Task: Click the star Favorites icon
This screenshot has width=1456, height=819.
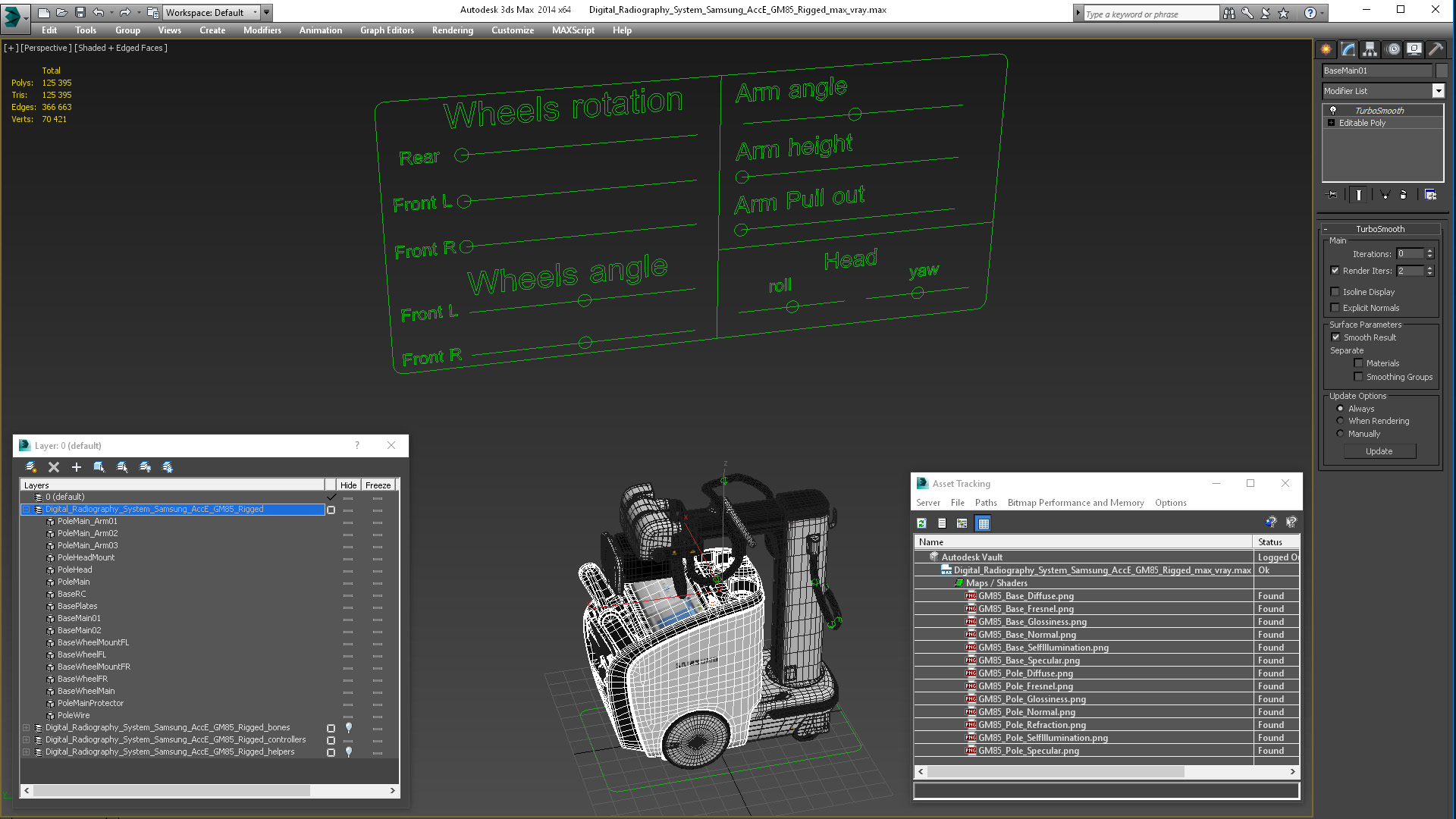Action: (x=1284, y=13)
